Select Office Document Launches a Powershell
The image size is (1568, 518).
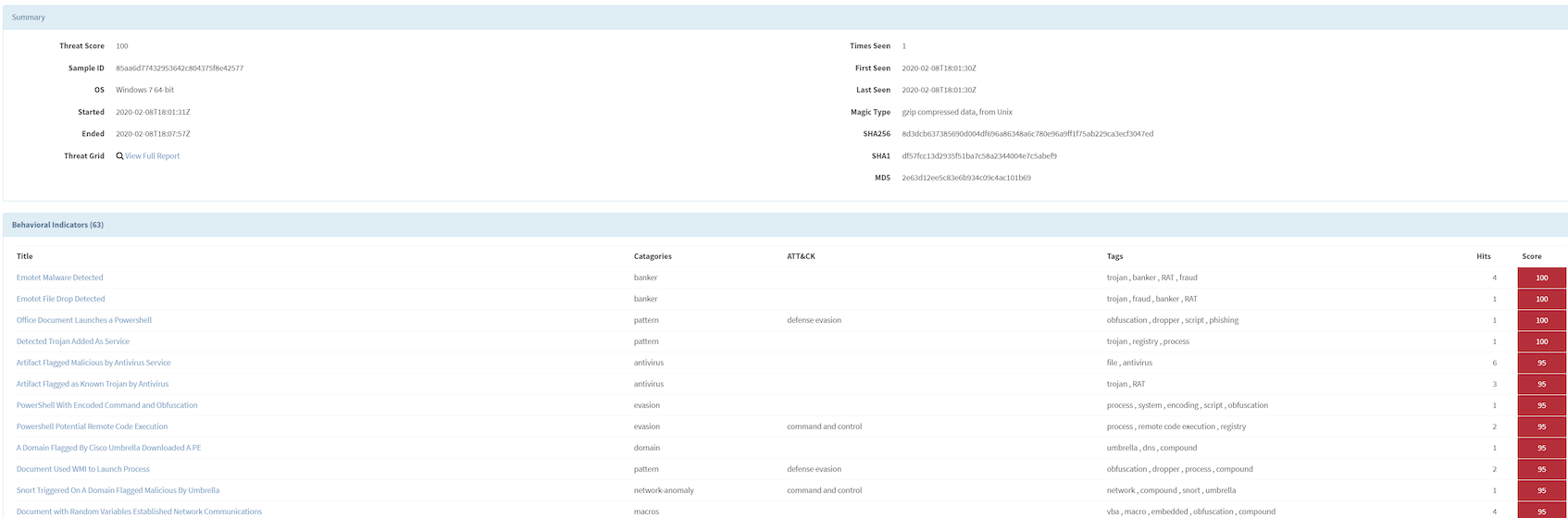coord(84,320)
